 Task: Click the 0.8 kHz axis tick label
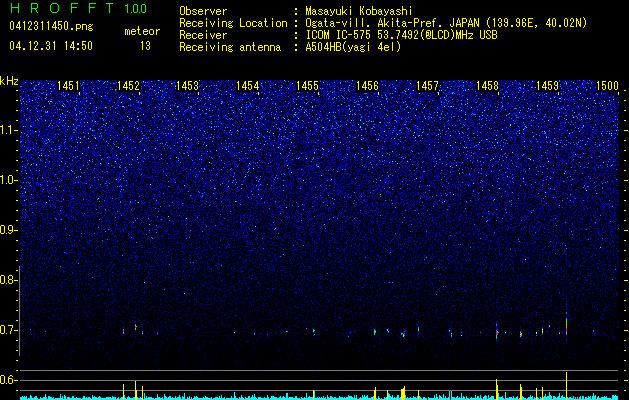(x=8, y=280)
